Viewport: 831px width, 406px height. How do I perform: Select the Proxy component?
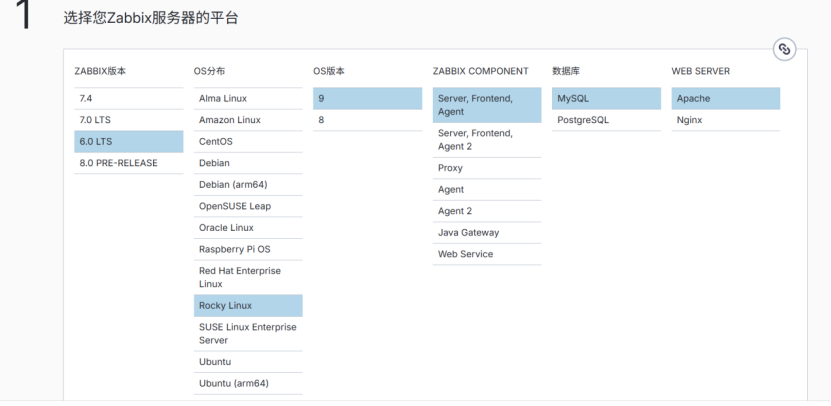coord(487,168)
